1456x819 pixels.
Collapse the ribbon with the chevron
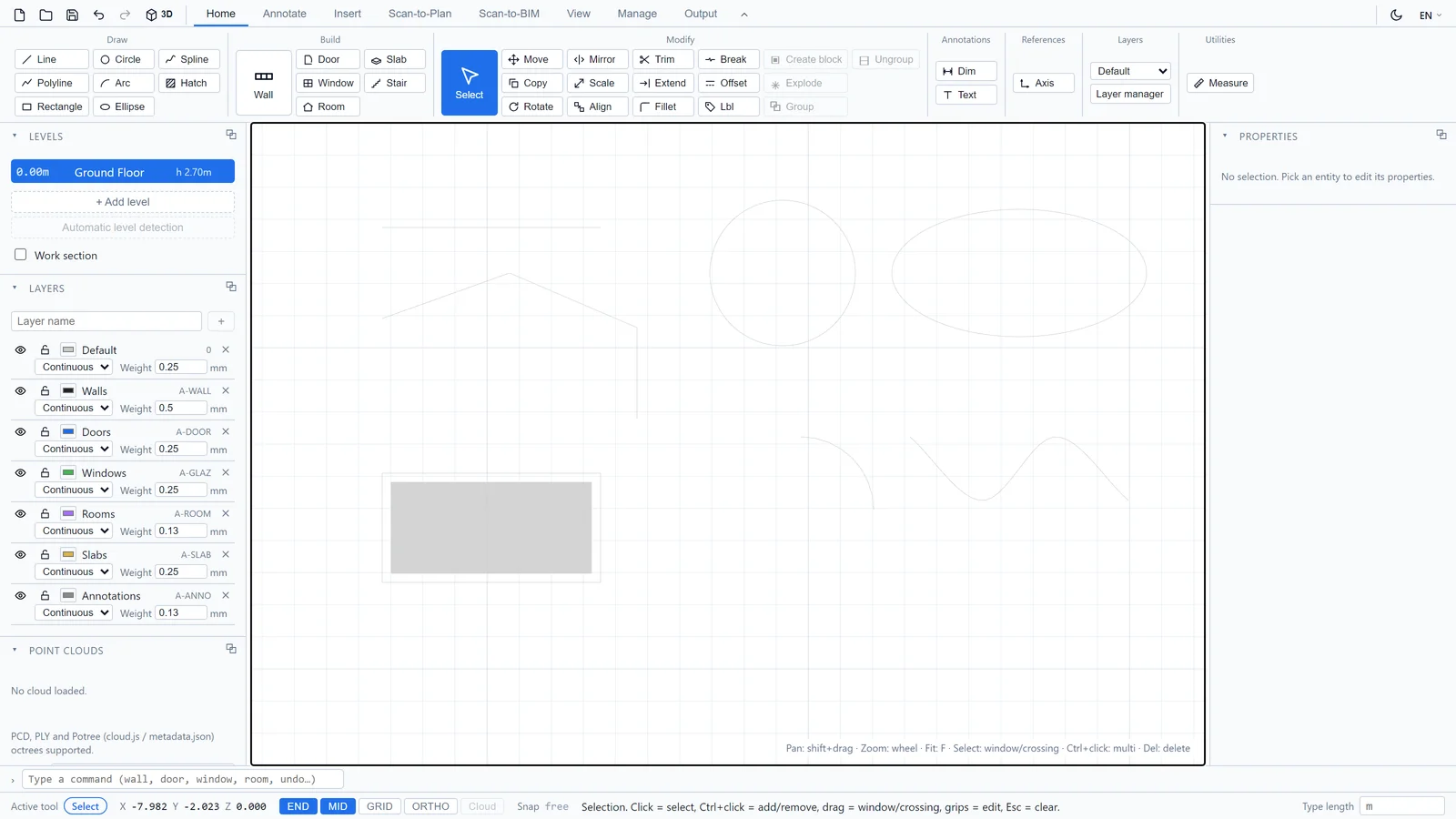coord(744,15)
